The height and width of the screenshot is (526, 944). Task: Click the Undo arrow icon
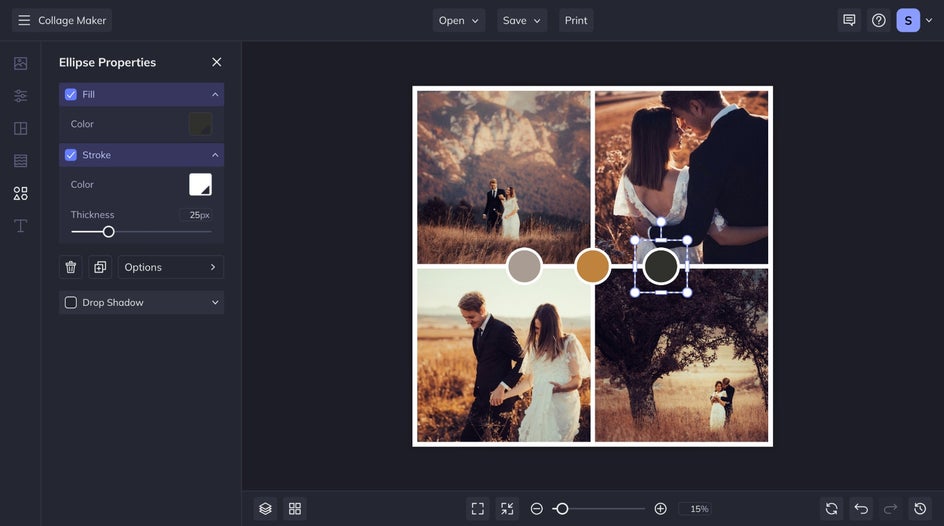[861, 509]
